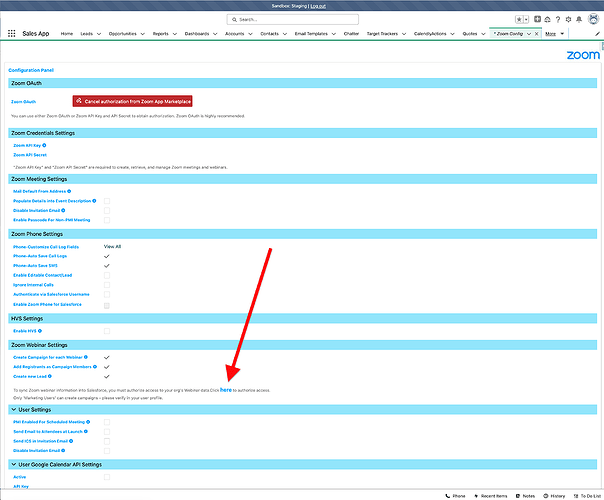Image resolution: width=604 pixels, height=500 pixels.
Task: Click the Zoom logo
Action: (x=583, y=55)
